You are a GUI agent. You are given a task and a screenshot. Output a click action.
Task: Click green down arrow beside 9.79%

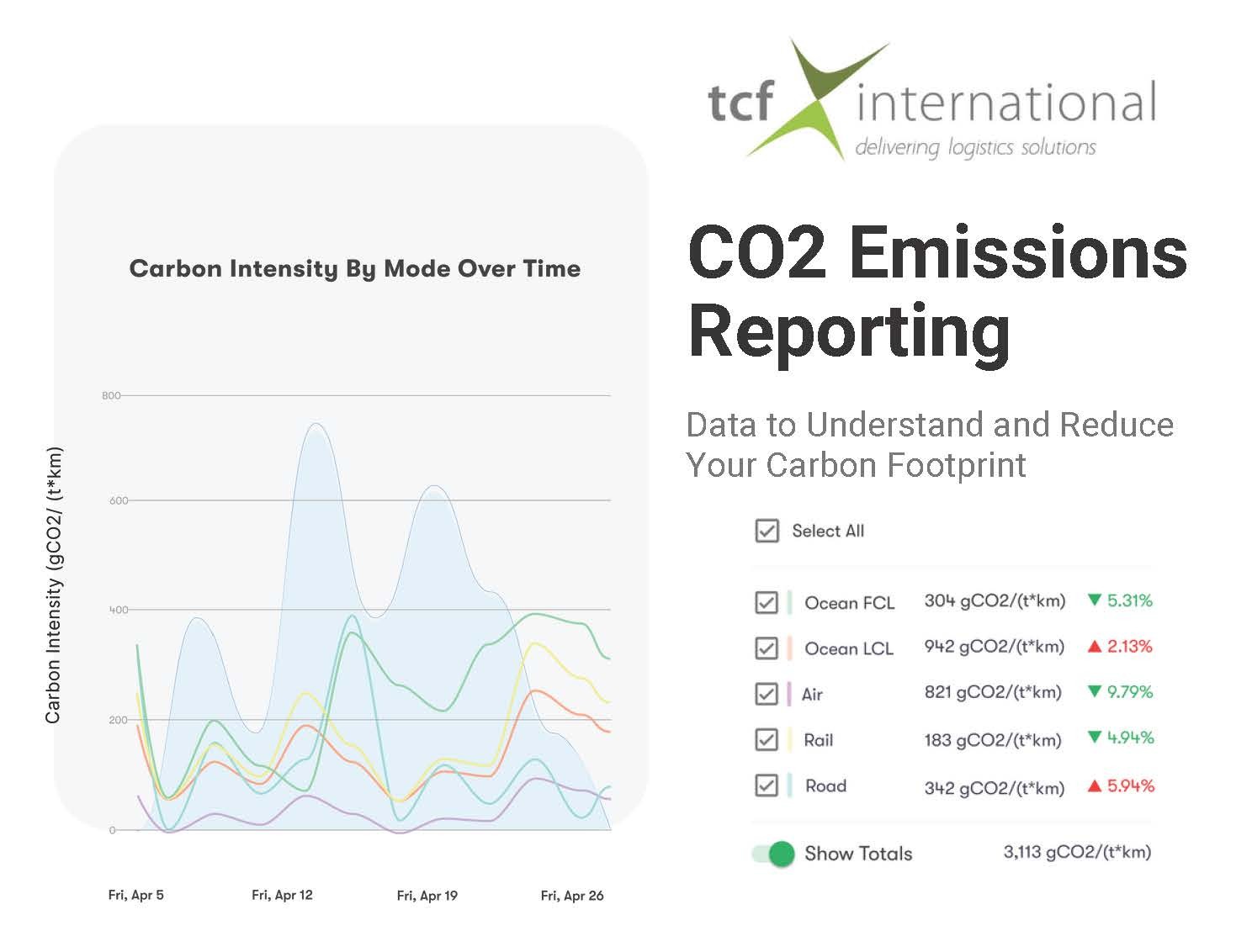(1094, 692)
